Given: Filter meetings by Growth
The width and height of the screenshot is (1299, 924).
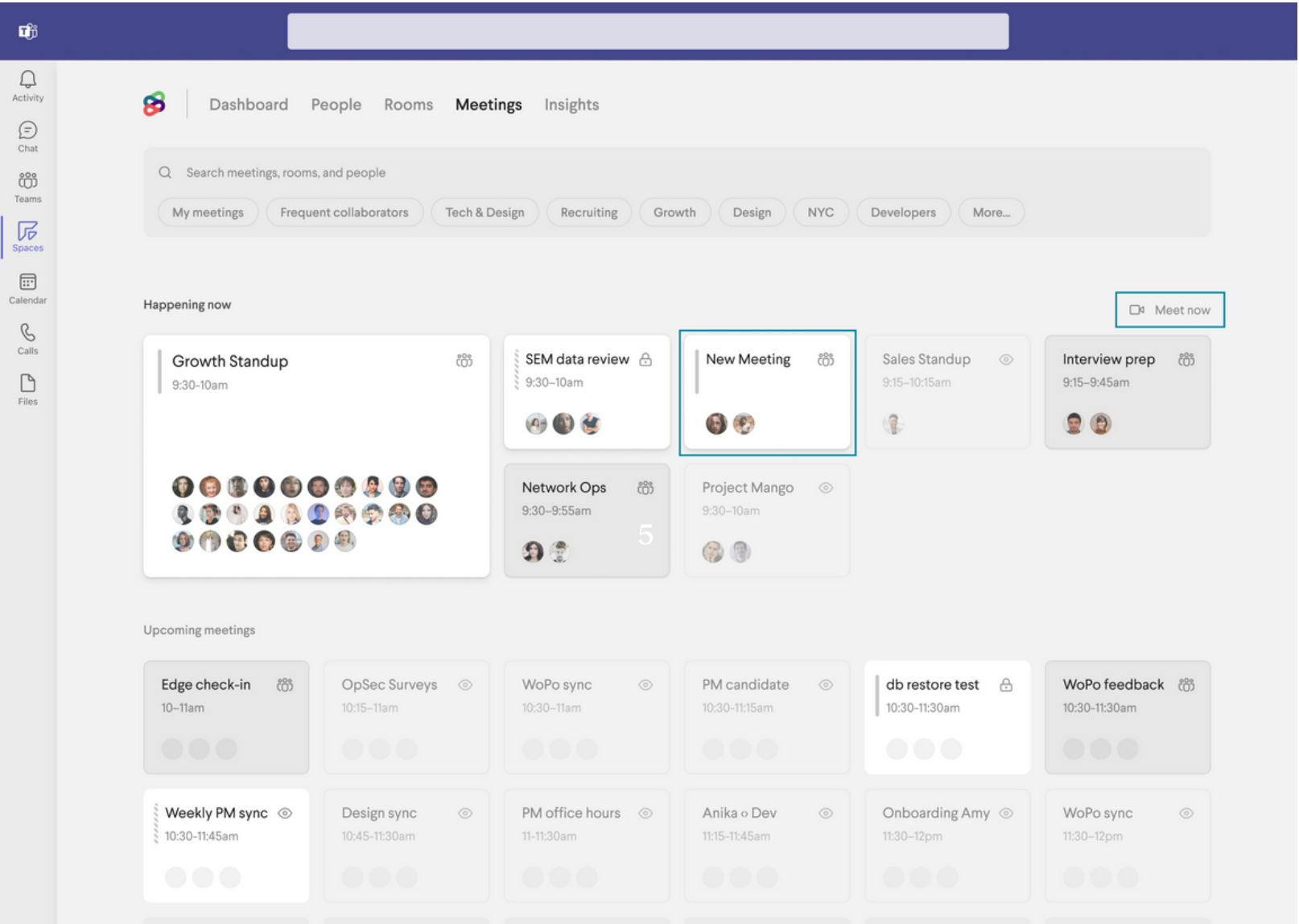Looking at the screenshot, I should [x=674, y=212].
